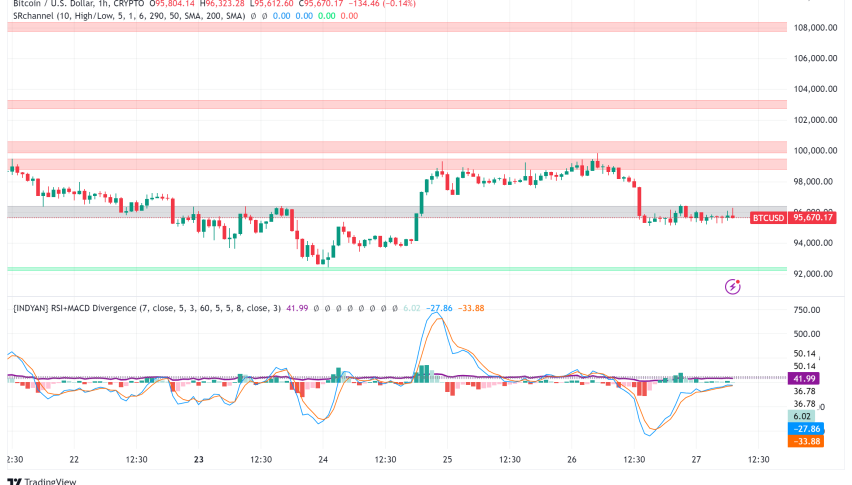
Task: Click the -27.86 value in indicator legend
Action: tap(439, 308)
